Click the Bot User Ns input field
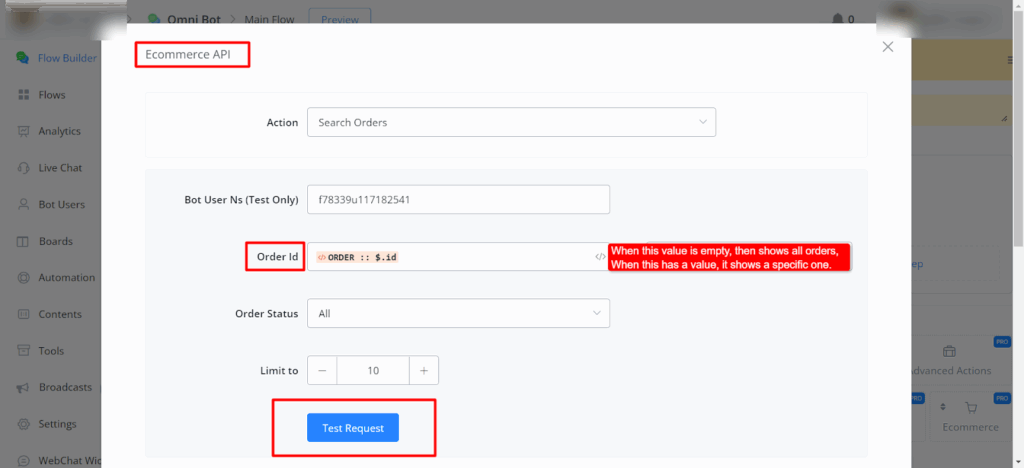 [458, 199]
